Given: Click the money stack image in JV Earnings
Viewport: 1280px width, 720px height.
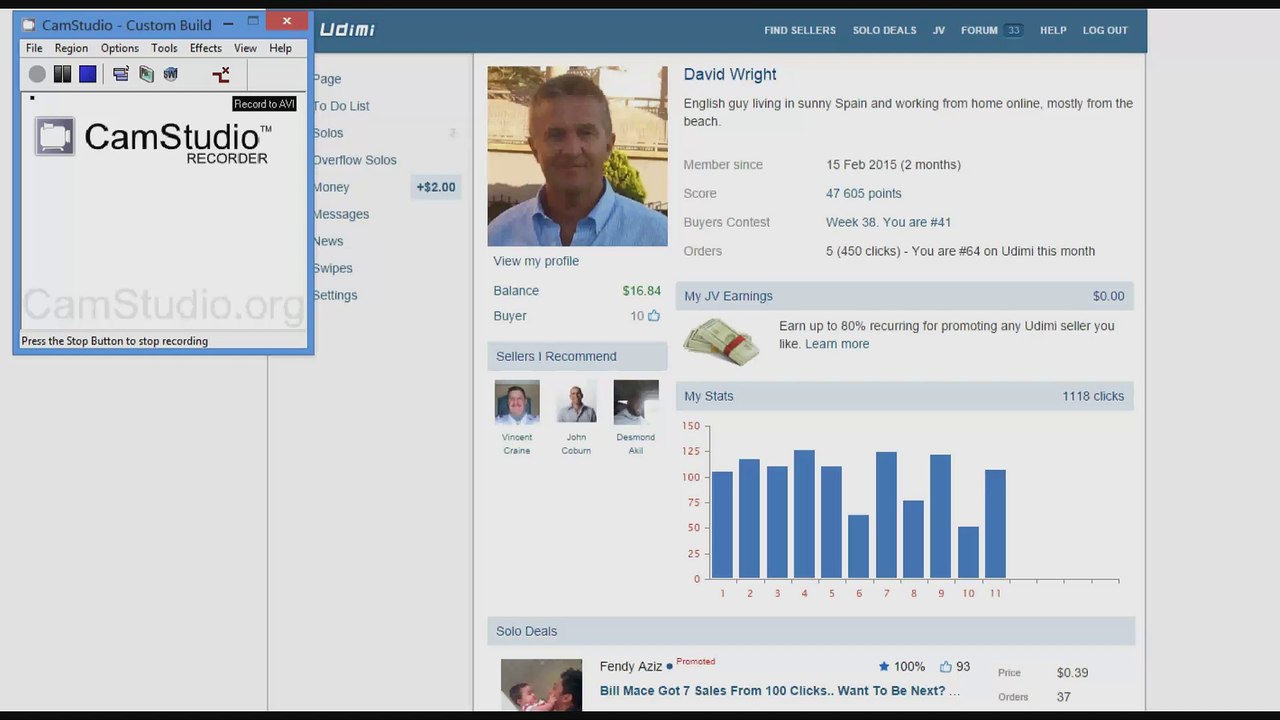Looking at the screenshot, I should click(x=721, y=342).
